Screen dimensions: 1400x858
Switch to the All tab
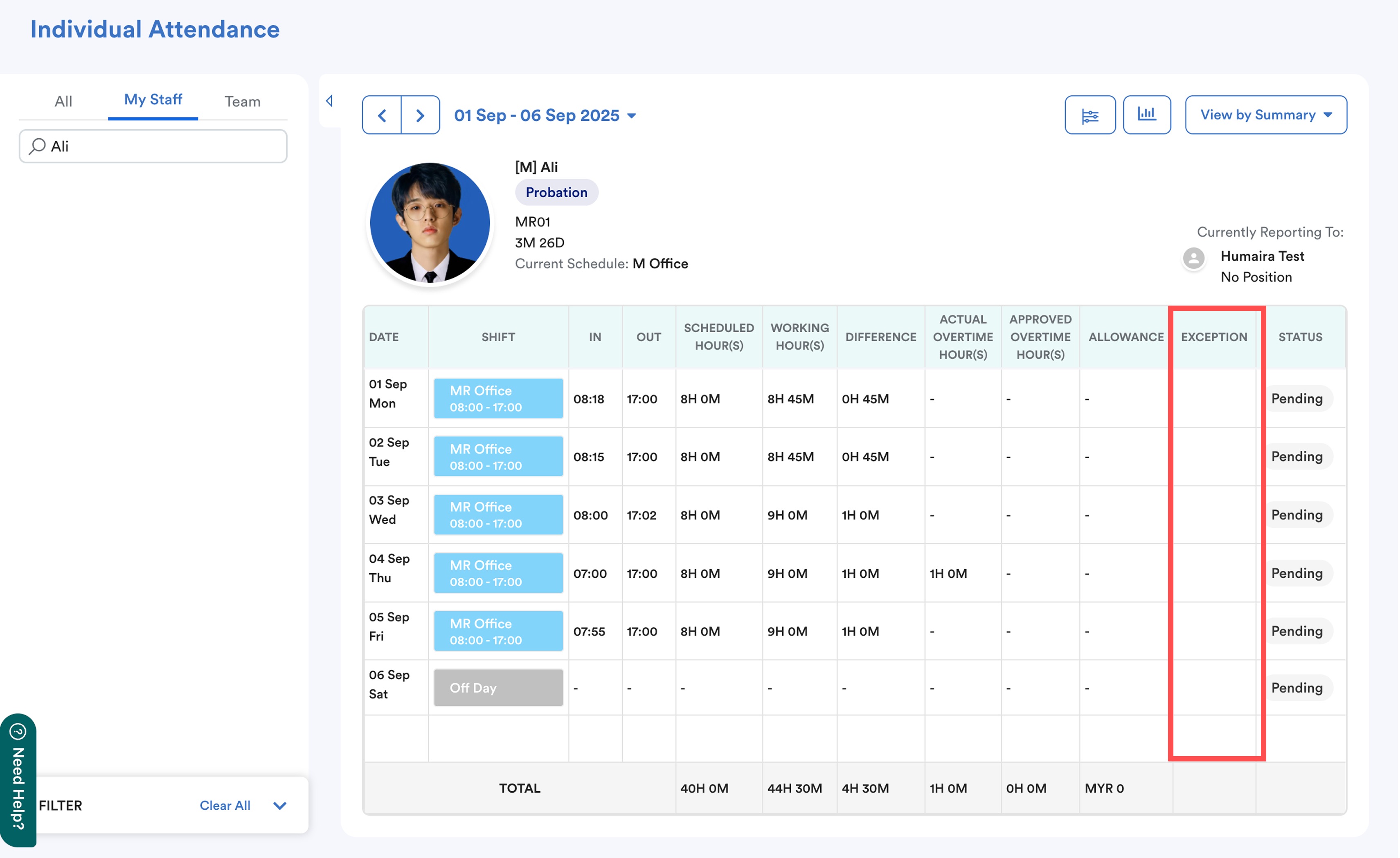coord(63,101)
